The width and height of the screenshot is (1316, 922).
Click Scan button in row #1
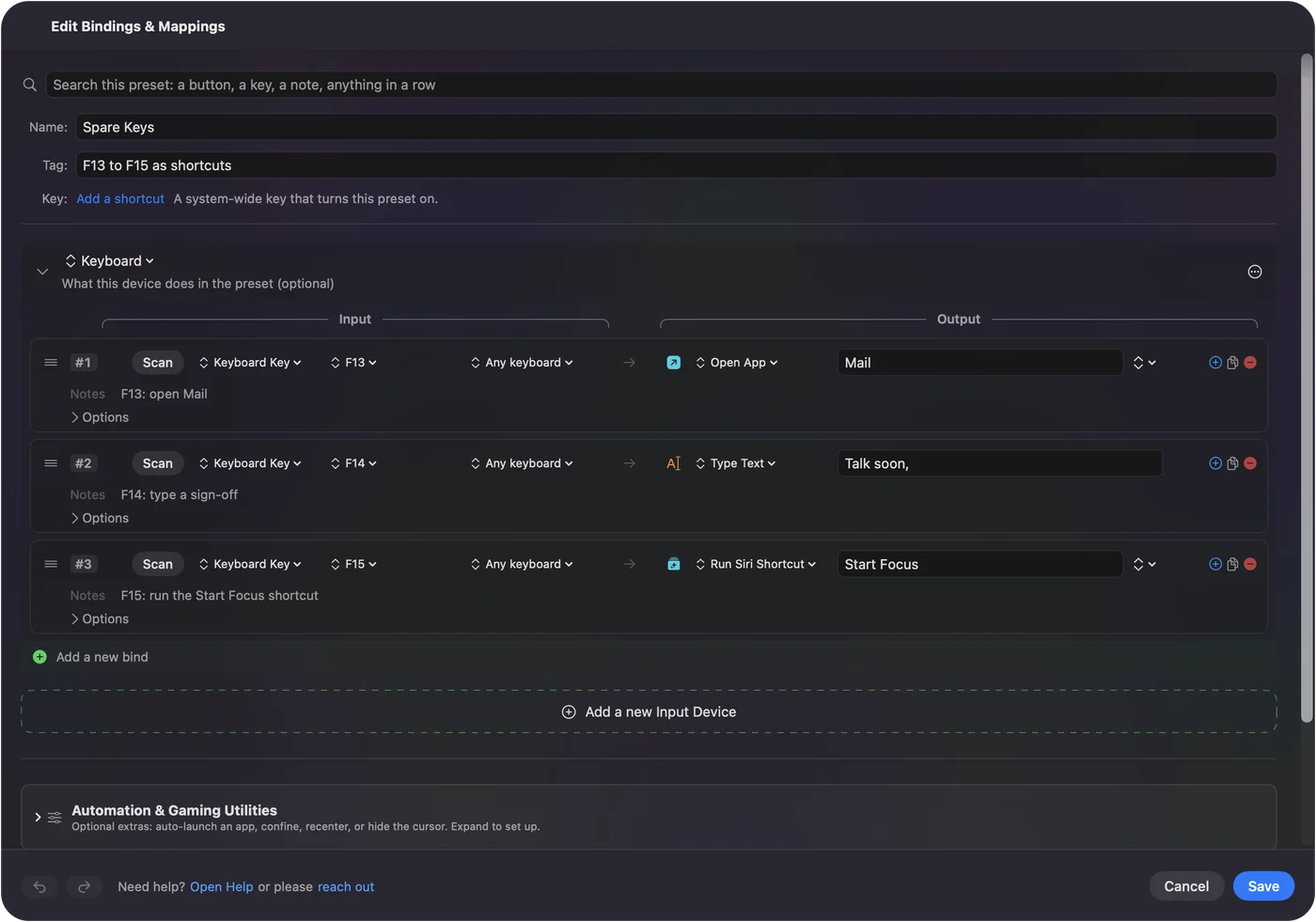pyautogui.click(x=158, y=363)
